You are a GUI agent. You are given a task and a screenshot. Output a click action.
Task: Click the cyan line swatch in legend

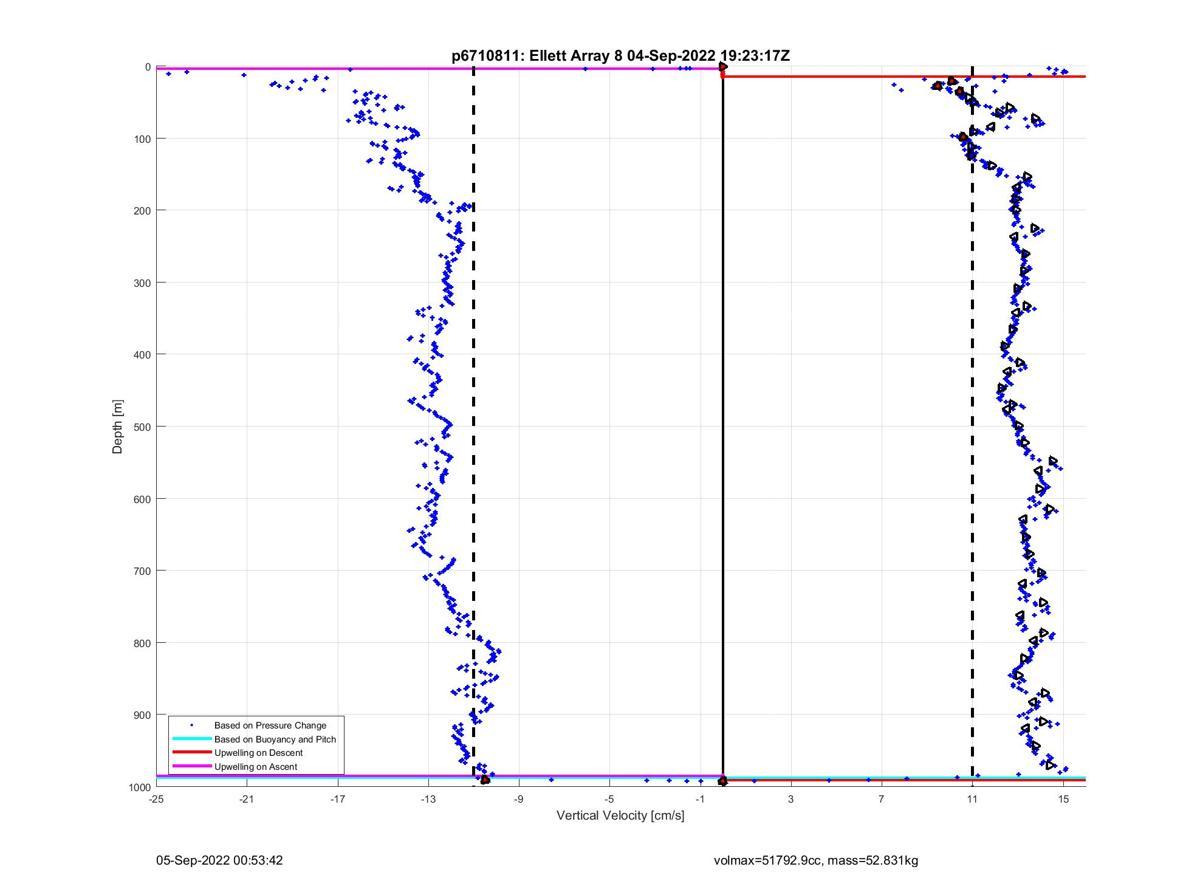pyautogui.click(x=191, y=739)
